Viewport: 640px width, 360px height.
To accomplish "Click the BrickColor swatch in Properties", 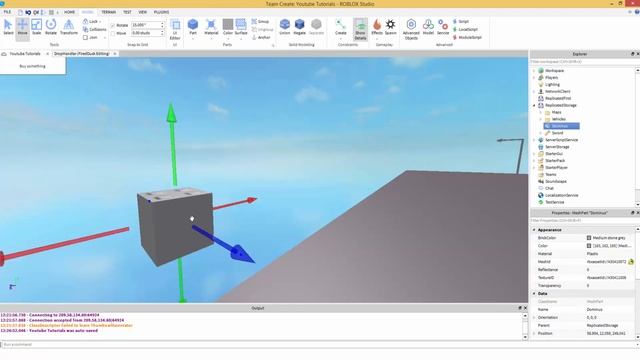I will 589,238.
